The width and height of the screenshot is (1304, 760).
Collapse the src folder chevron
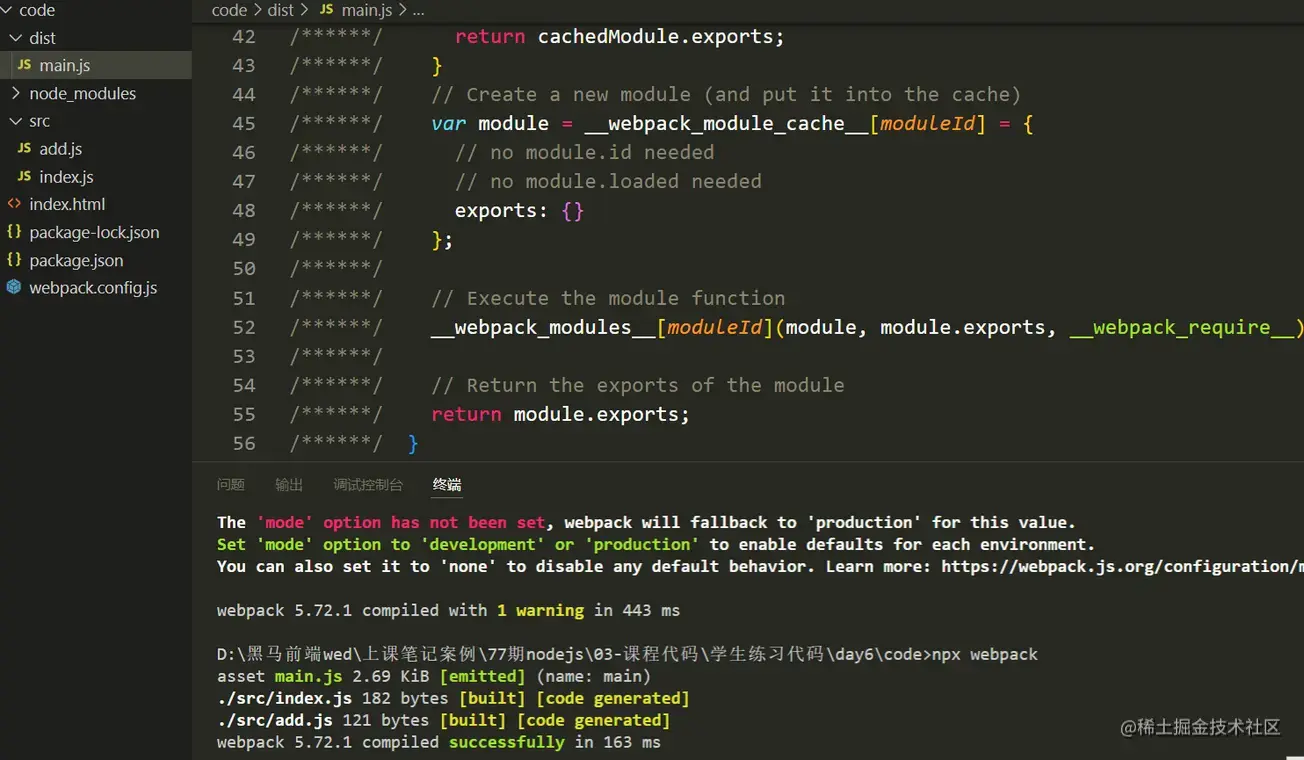pyautogui.click(x=15, y=121)
